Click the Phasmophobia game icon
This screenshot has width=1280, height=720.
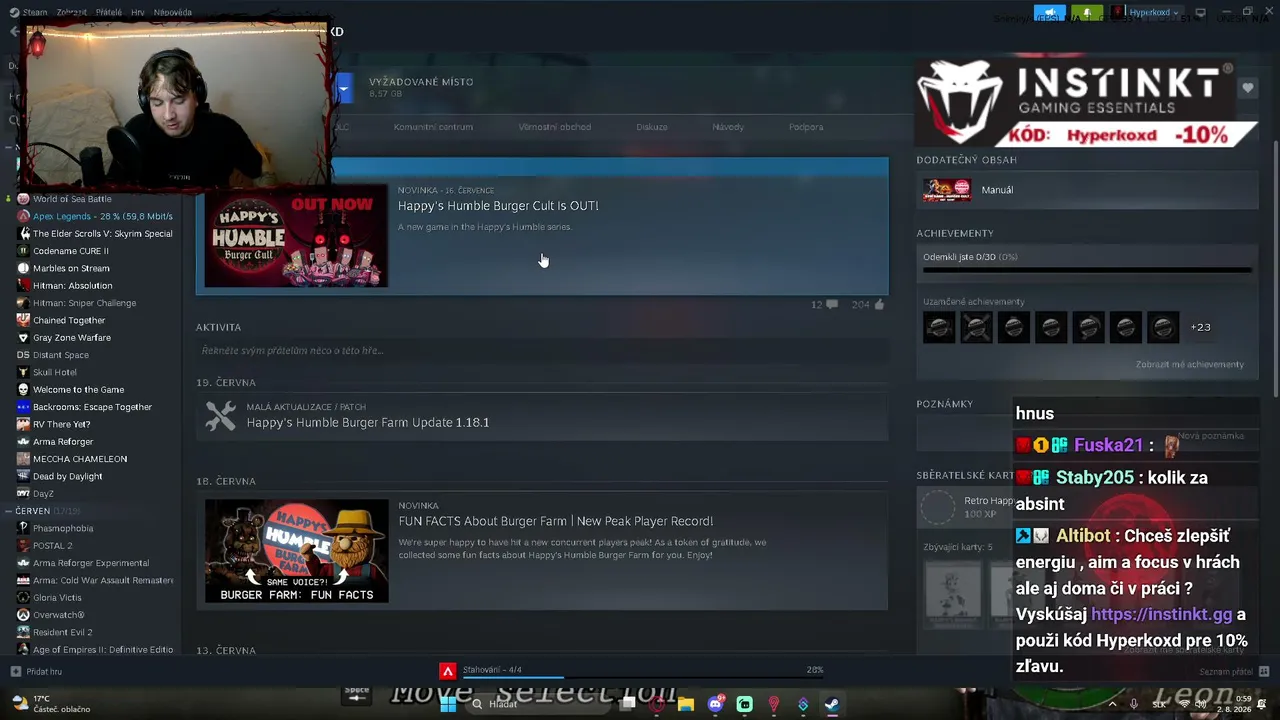click(x=23, y=528)
